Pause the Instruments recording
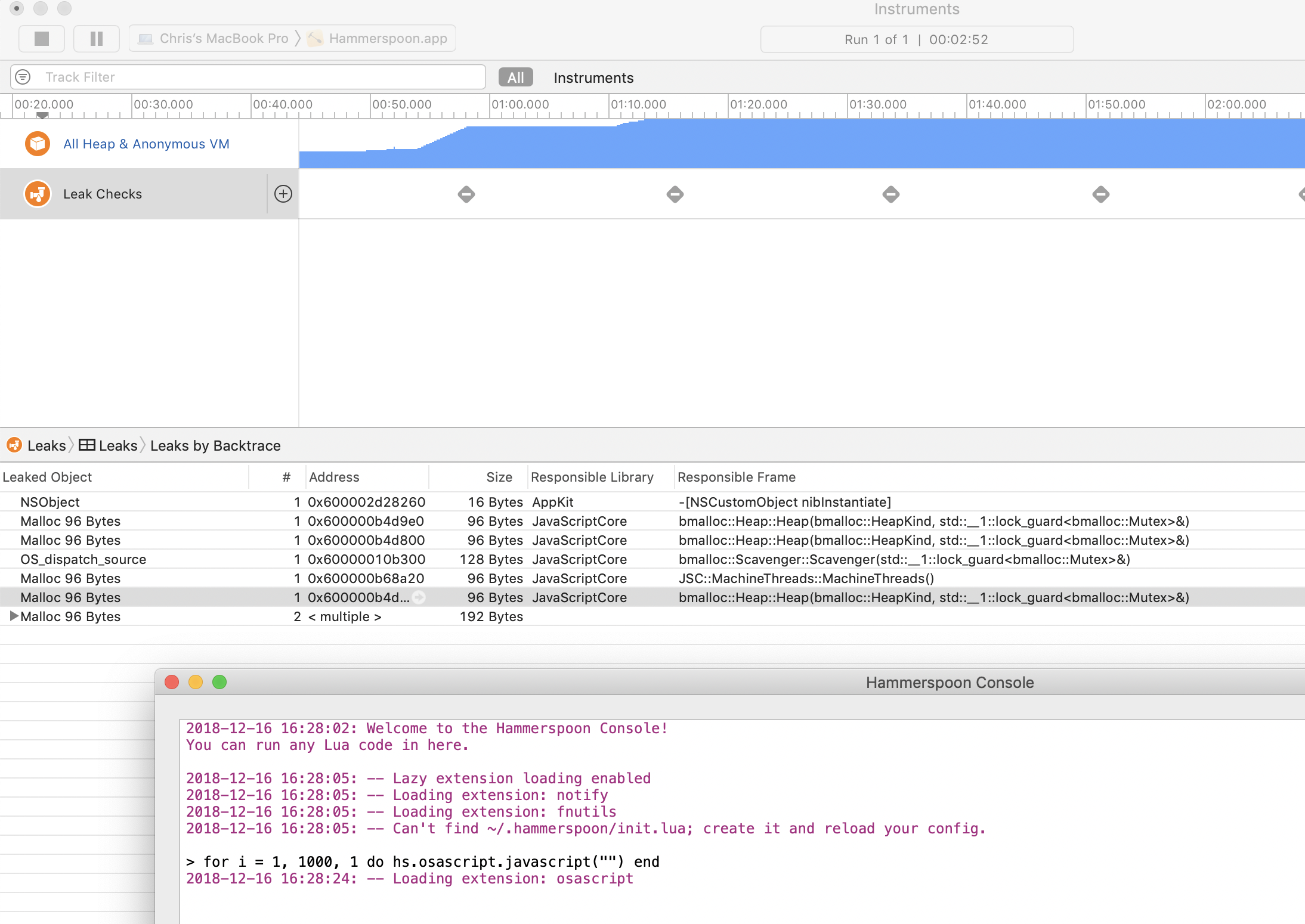The height and width of the screenshot is (924, 1305). click(x=96, y=38)
